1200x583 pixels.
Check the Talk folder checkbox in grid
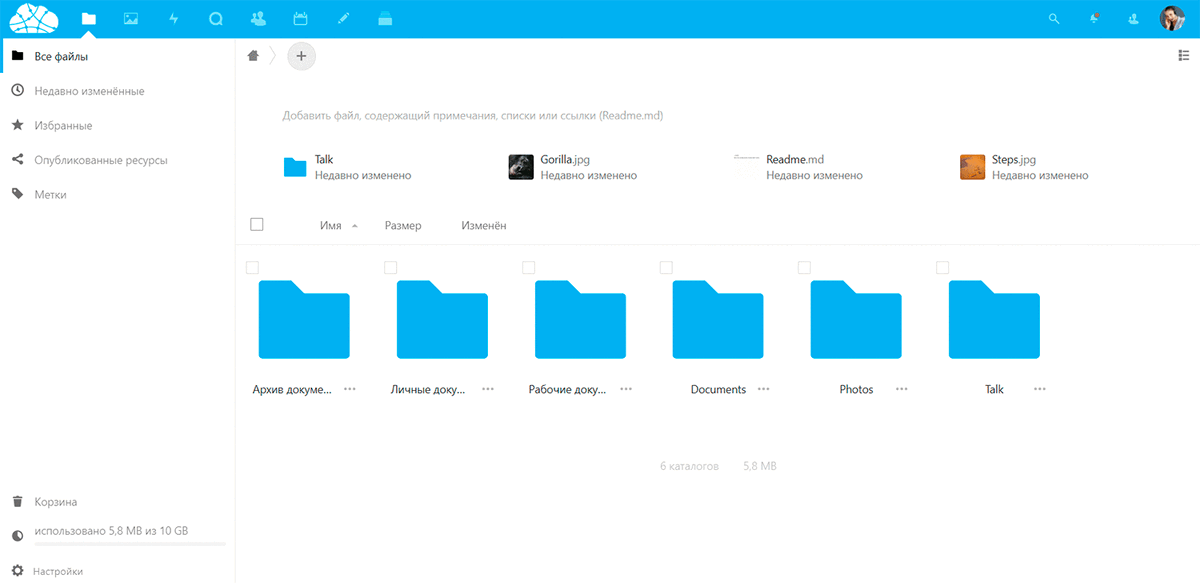pyautogui.click(x=942, y=267)
